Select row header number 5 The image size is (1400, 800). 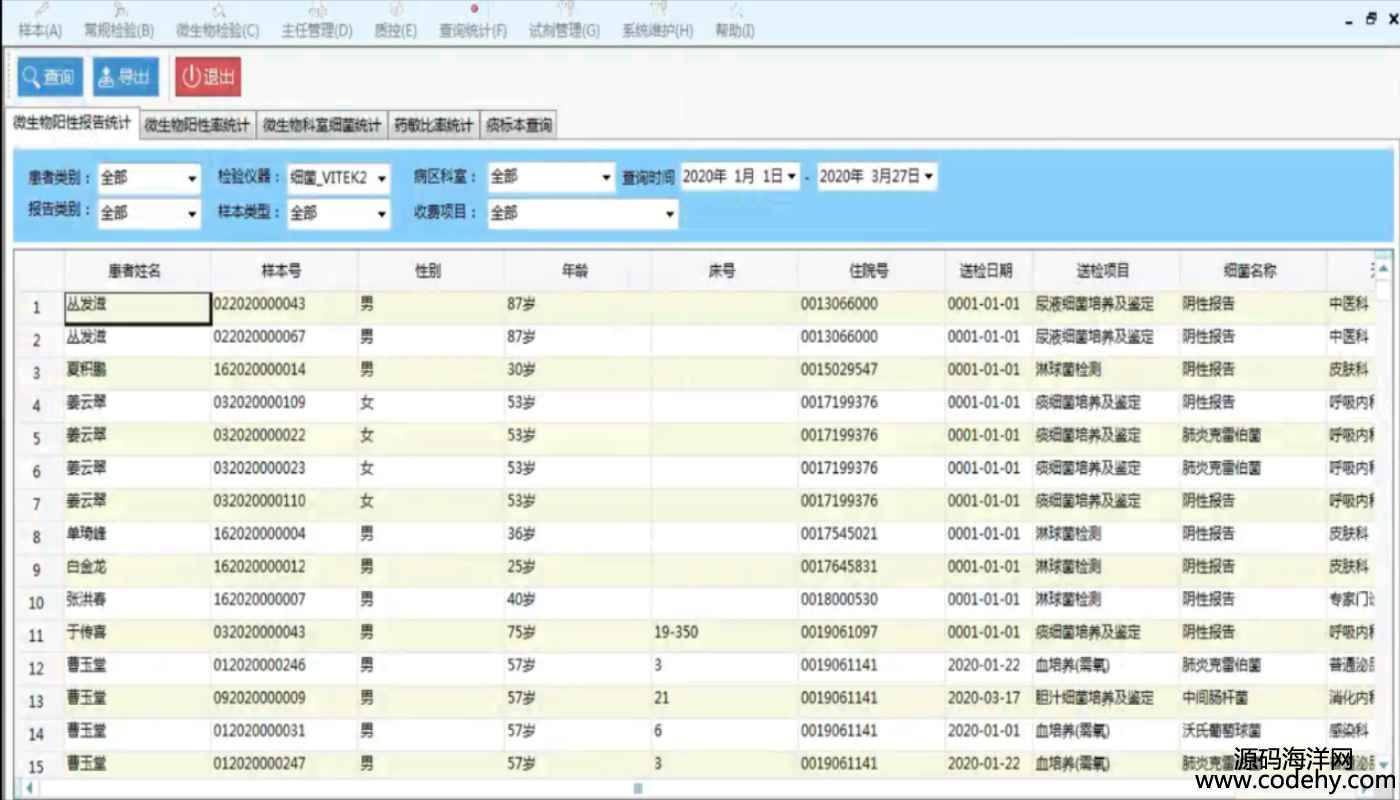40,438
